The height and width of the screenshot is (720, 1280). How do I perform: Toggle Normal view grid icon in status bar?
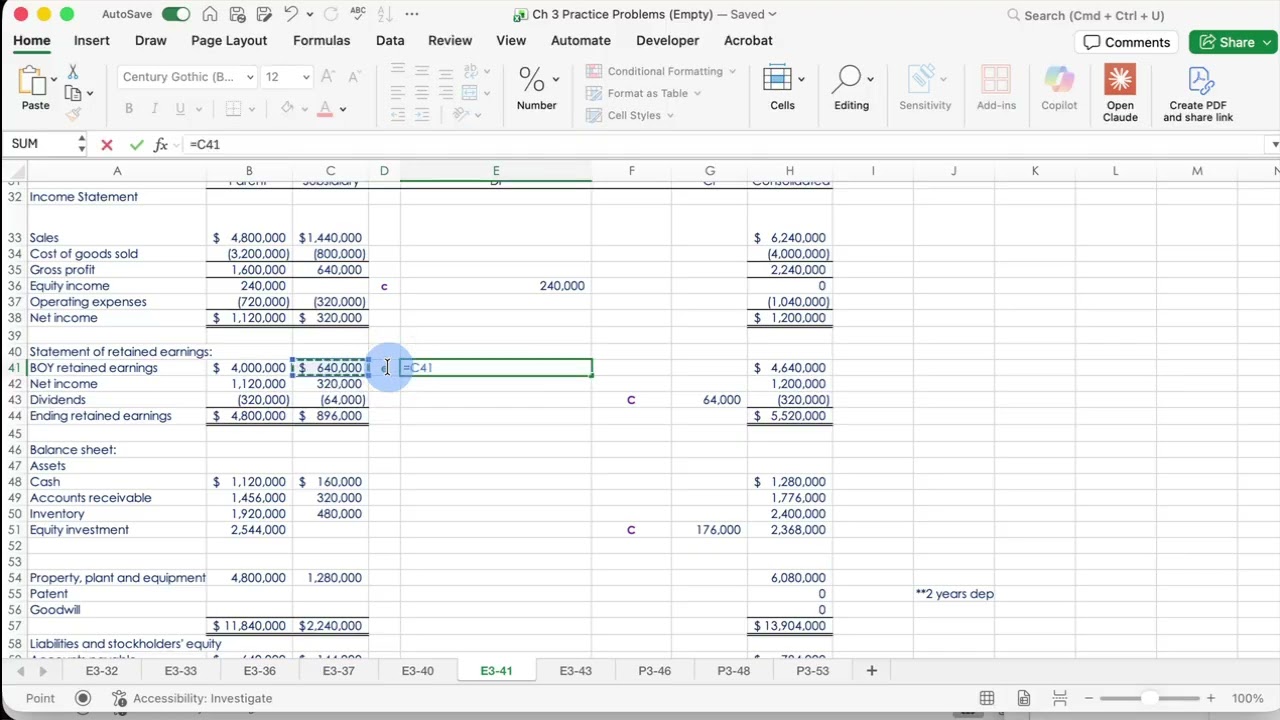click(x=987, y=698)
